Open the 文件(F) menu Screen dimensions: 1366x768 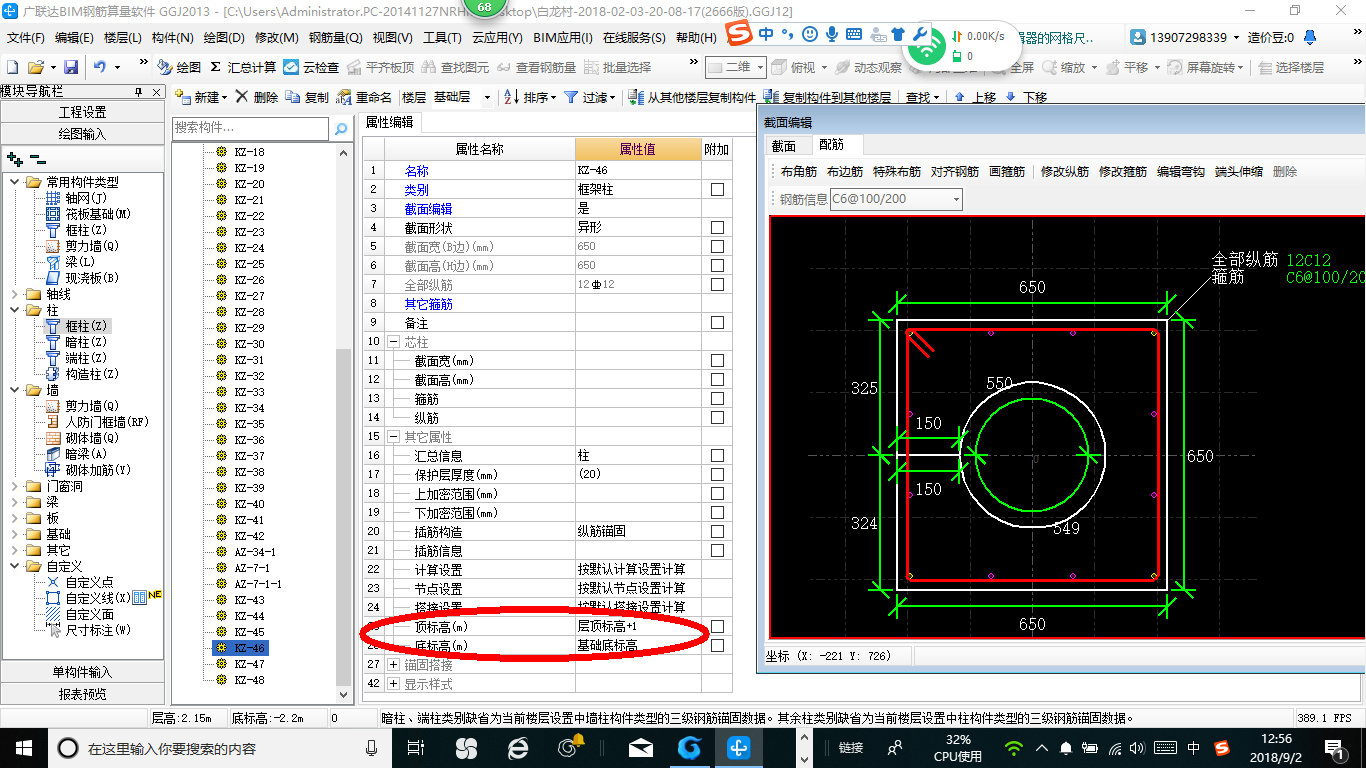[x=26, y=37]
